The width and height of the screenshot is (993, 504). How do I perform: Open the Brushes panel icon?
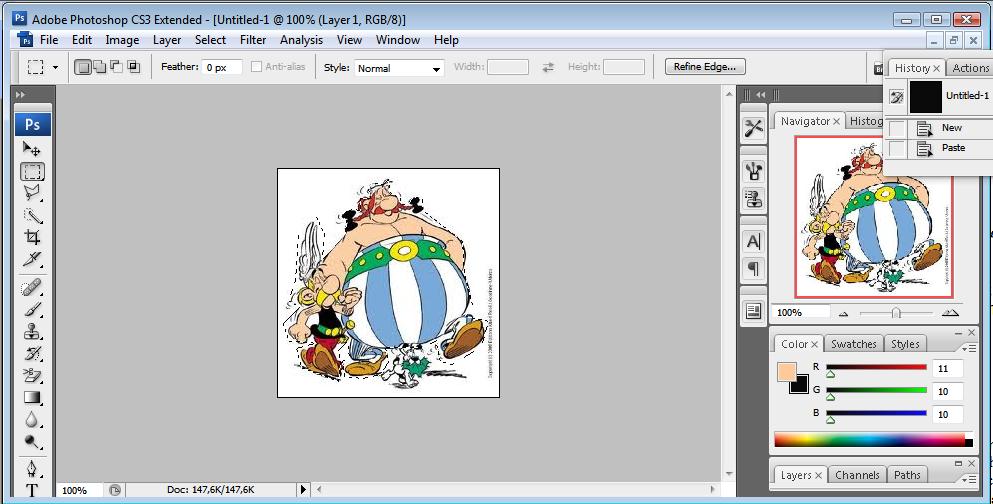[753, 172]
